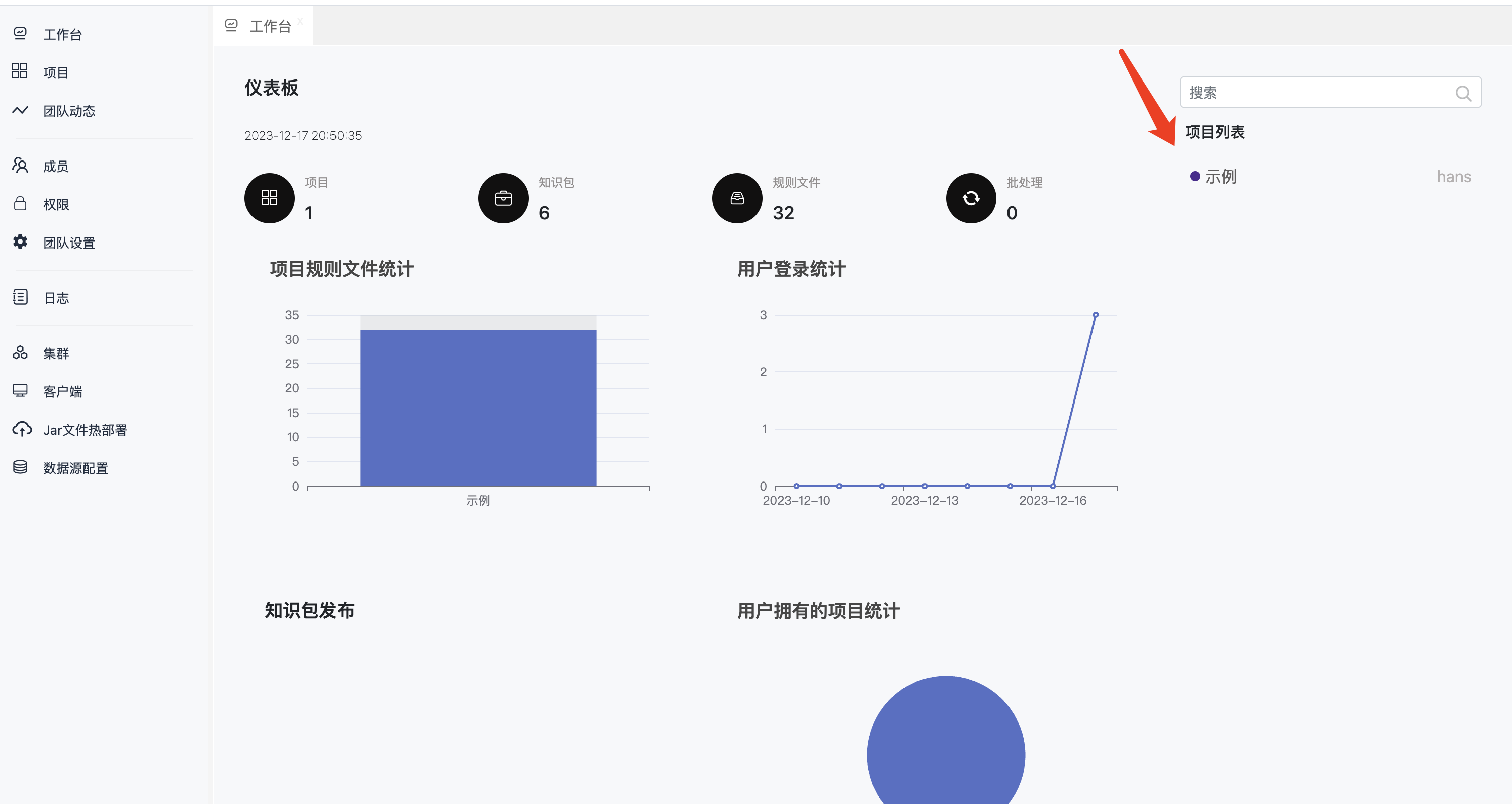
Task: Click the 集群 cluster icon
Action: [x=20, y=352]
